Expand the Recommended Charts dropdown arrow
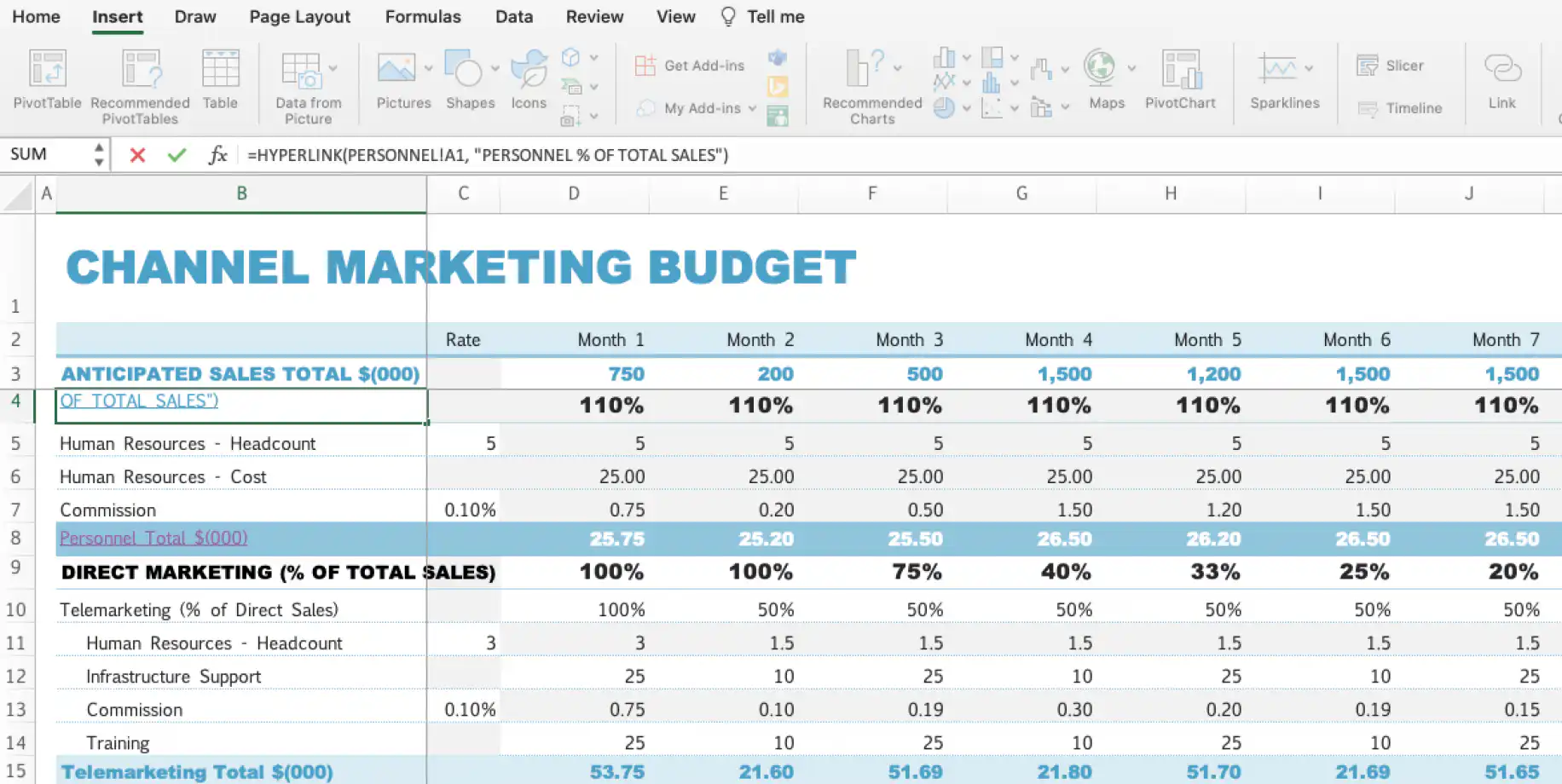The height and width of the screenshot is (784, 1562). [897, 68]
